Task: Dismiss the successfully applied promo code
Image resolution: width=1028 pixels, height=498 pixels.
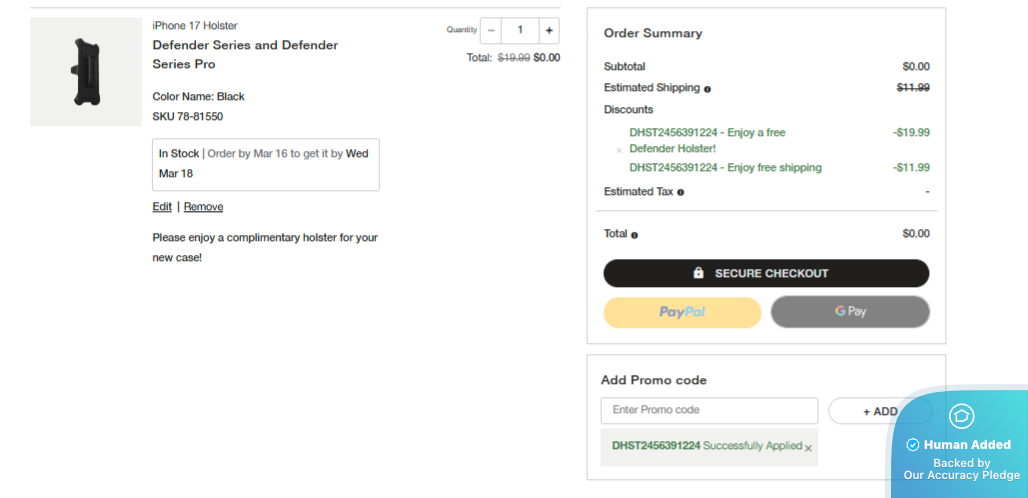Action: point(808,448)
